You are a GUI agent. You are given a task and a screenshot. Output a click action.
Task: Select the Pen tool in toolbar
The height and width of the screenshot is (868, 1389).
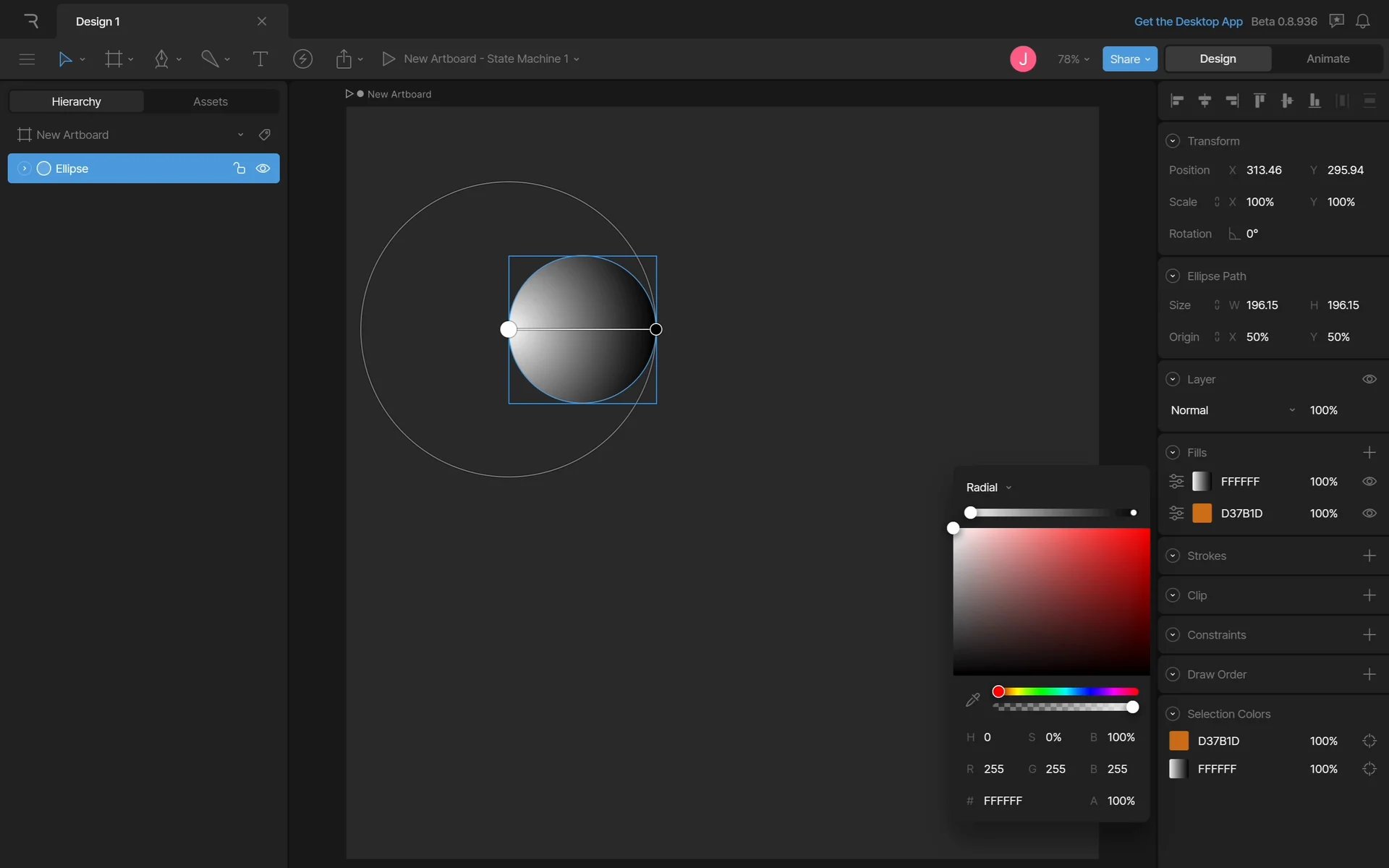coord(161,59)
